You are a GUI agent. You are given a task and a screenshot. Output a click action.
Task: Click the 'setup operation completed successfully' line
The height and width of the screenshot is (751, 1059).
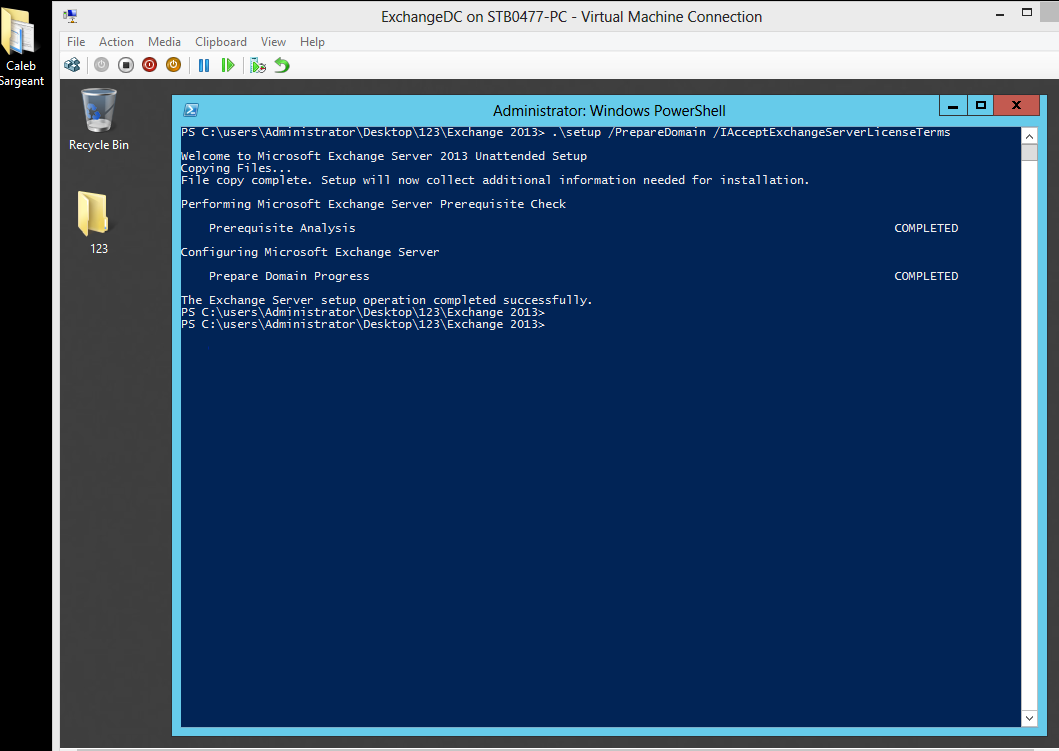pos(386,300)
